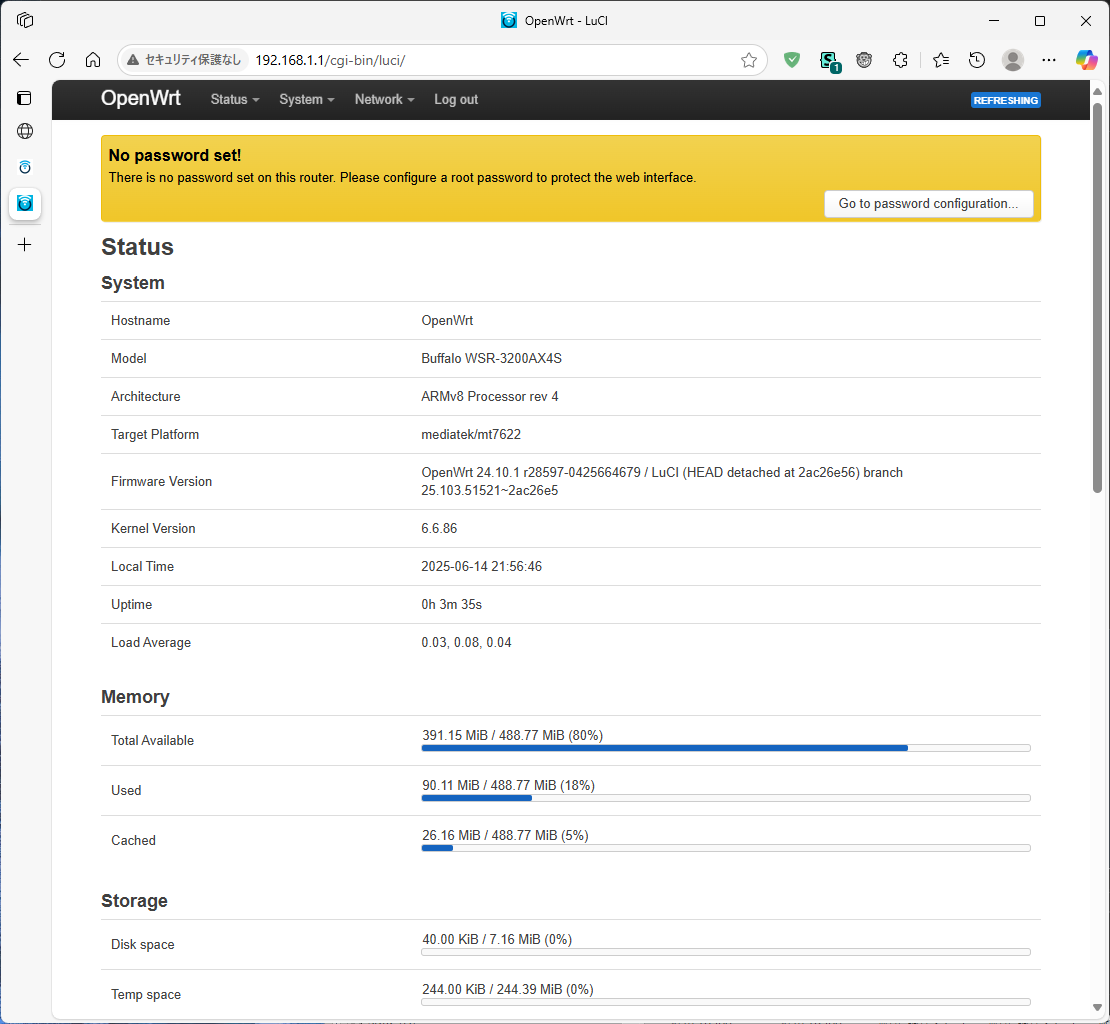
Task: Click the kernel version value 6.6.86
Action: 439,529
